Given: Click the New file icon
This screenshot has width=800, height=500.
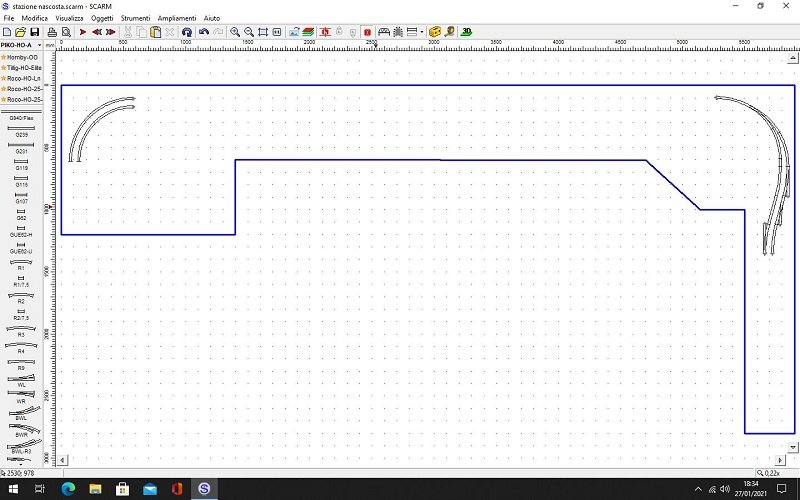Looking at the screenshot, I should (8, 32).
